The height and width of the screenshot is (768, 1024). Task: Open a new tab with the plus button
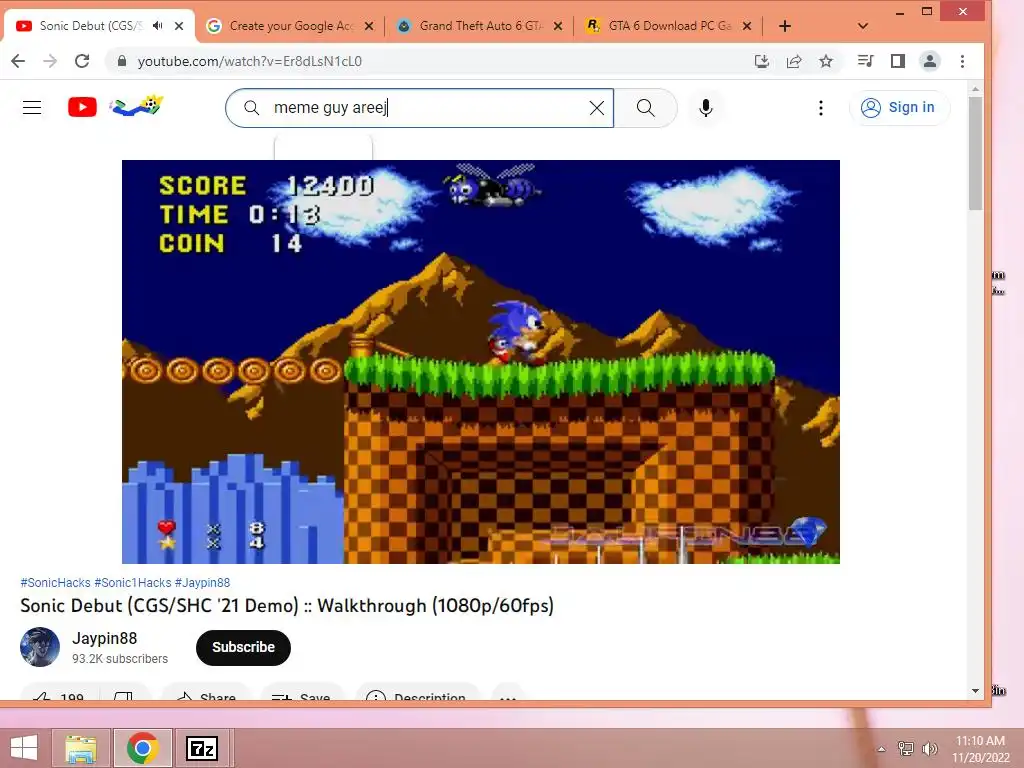pyautogui.click(x=785, y=26)
